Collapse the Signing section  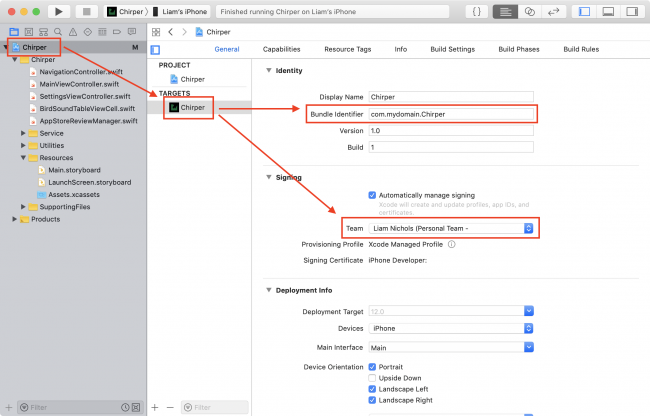[269, 177]
